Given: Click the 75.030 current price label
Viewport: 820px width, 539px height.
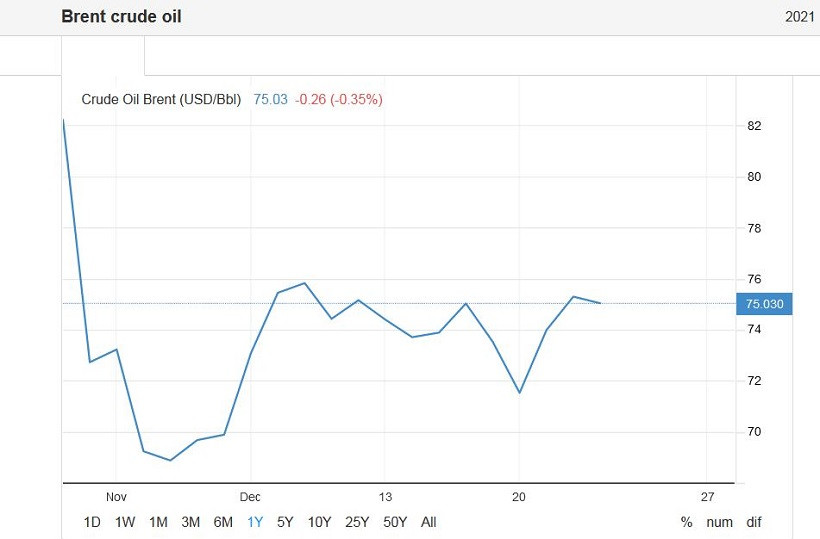Looking at the screenshot, I should click(763, 304).
